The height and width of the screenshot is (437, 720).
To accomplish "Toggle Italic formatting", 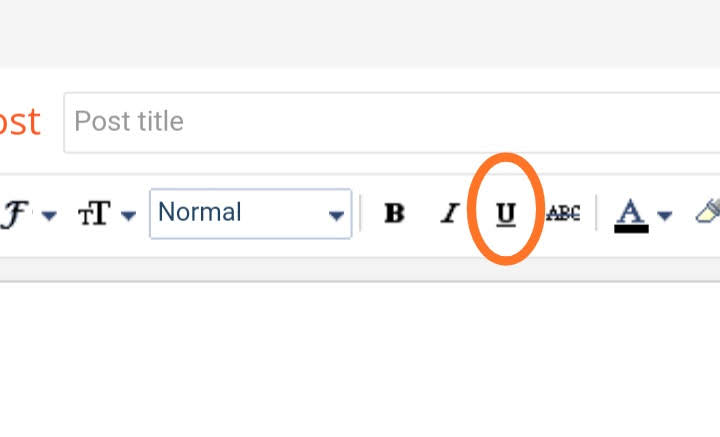I will point(450,213).
